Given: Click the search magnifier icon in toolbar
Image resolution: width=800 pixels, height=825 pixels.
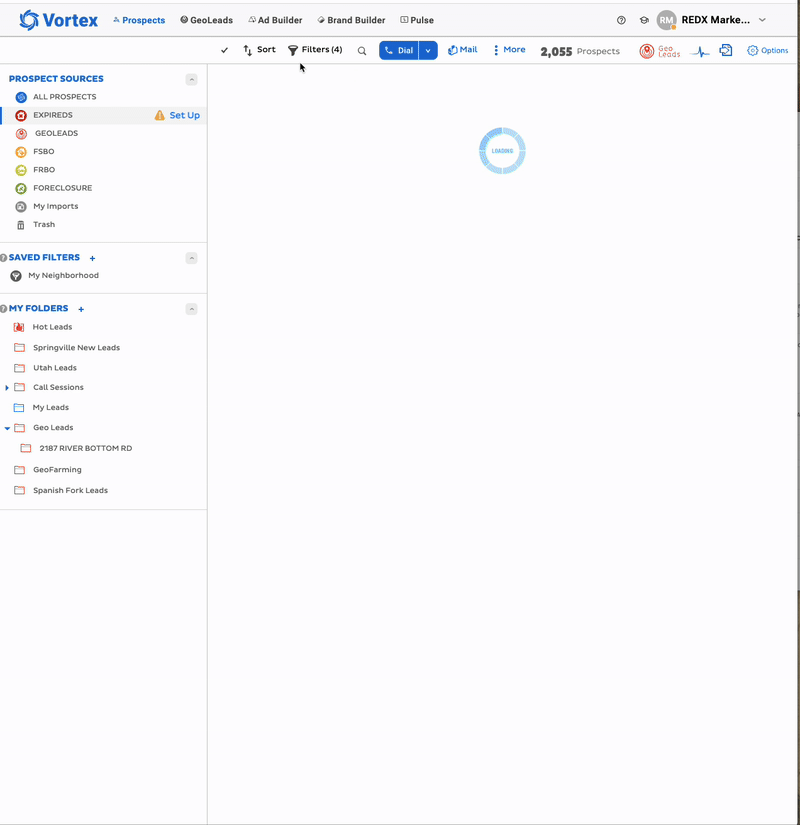Looking at the screenshot, I should 362,50.
